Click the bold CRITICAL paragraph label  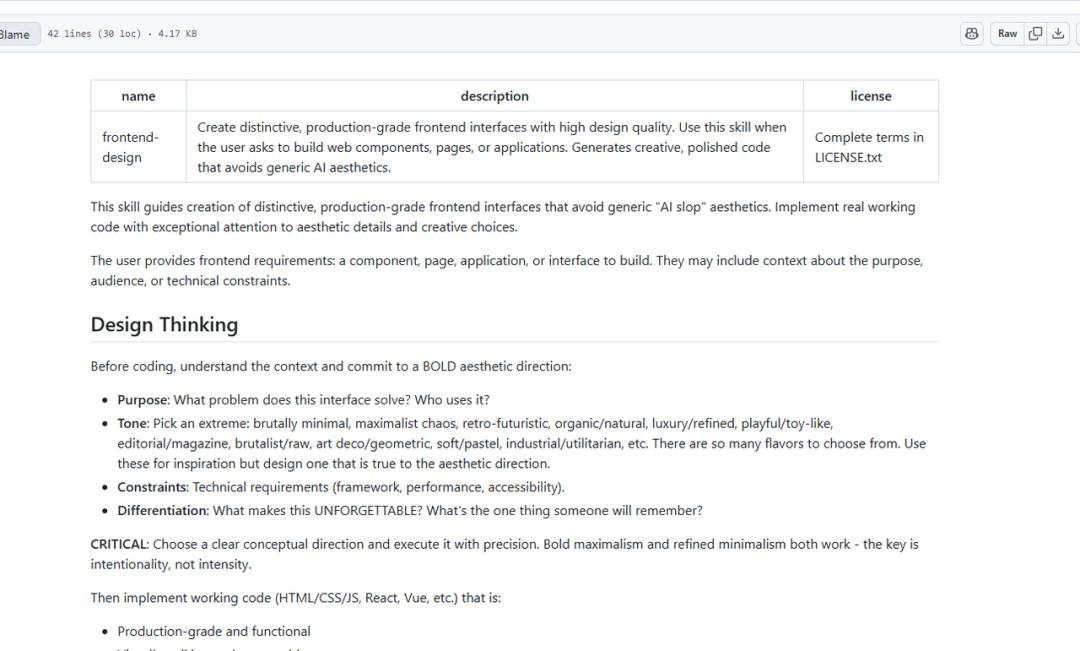pos(118,545)
